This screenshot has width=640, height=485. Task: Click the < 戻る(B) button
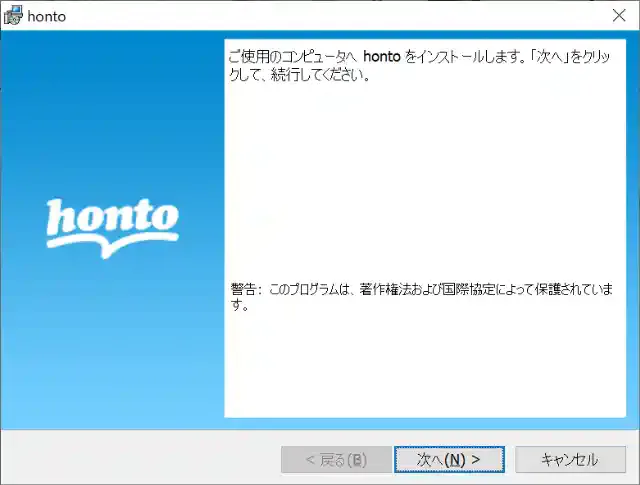[336, 460]
